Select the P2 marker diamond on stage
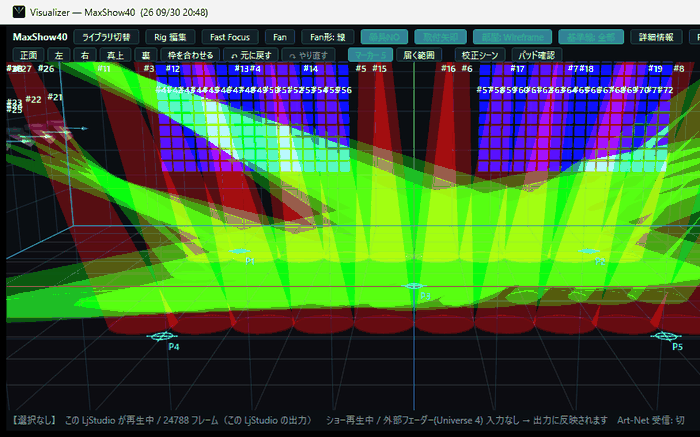The image size is (700, 437). point(589,251)
